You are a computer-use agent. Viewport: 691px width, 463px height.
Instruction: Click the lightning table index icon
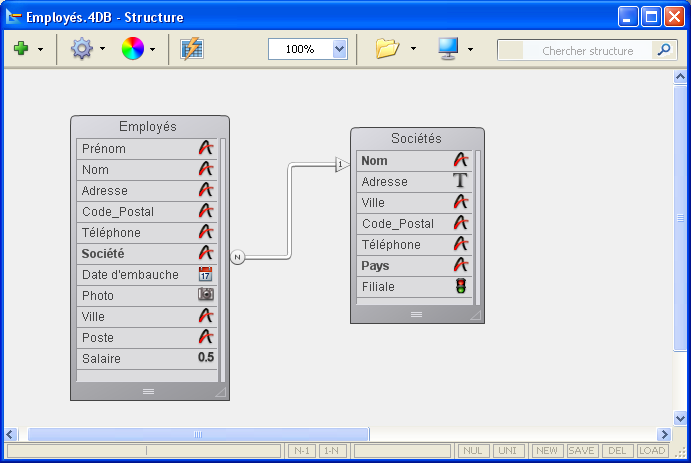click(x=192, y=49)
